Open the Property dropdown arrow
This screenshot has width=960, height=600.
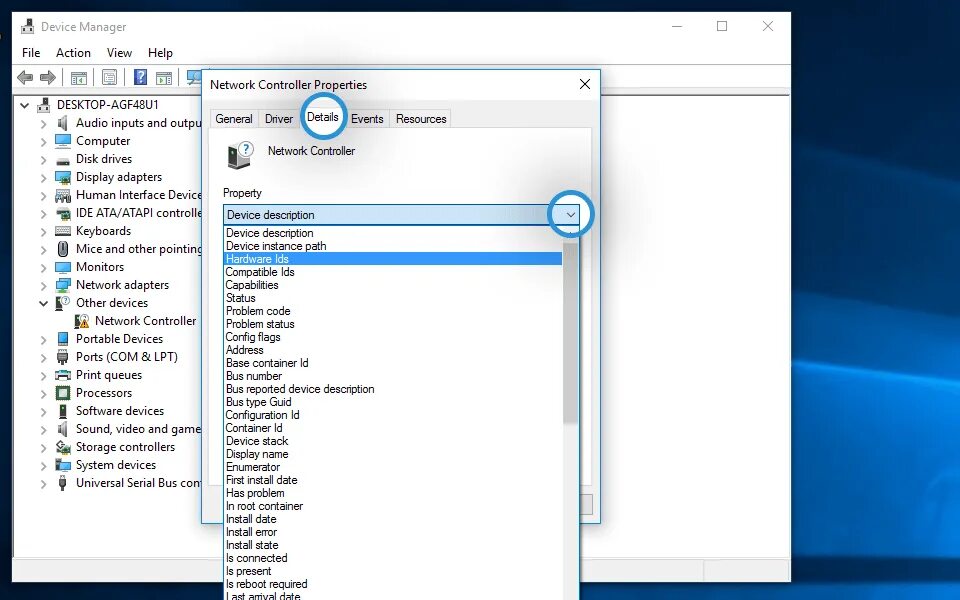pyautogui.click(x=571, y=215)
